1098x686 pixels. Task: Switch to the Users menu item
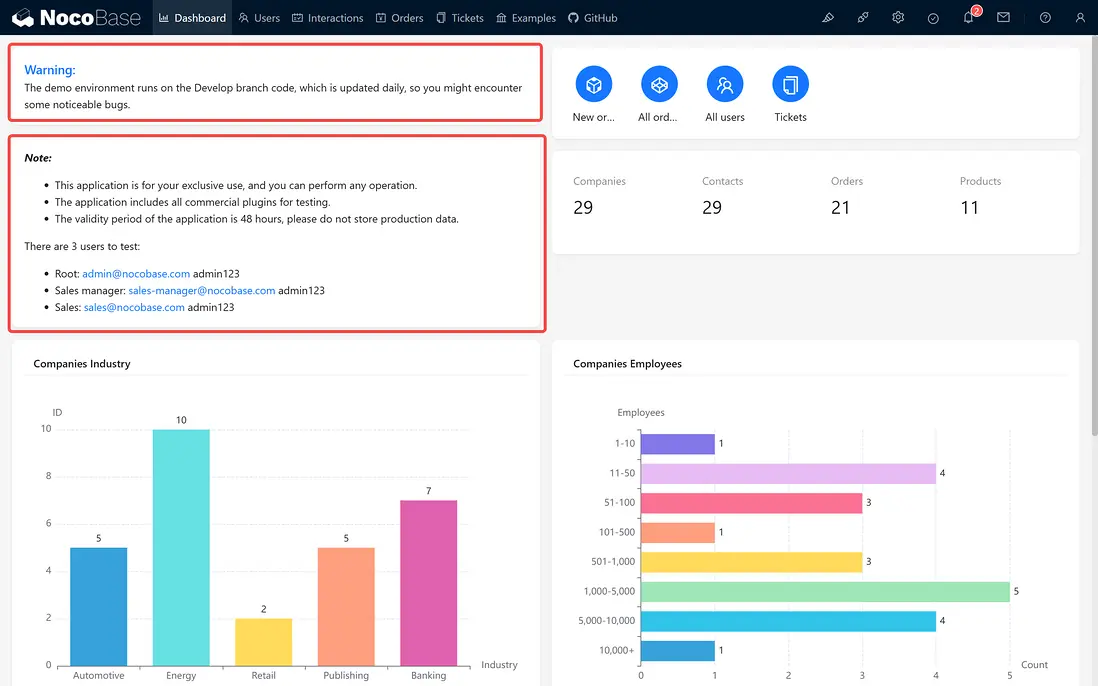click(x=259, y=18)
